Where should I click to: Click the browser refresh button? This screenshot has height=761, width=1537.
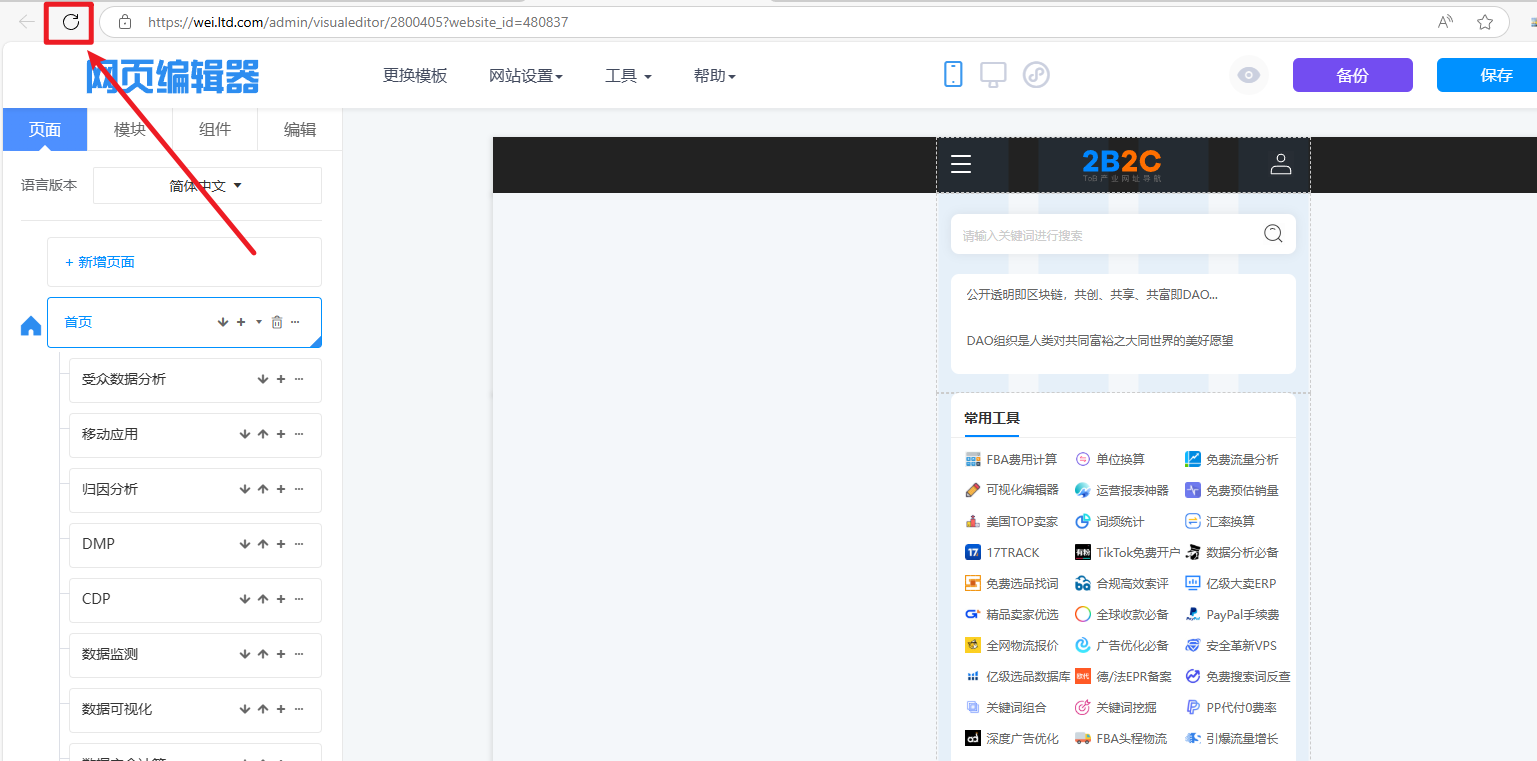(70, 22)
